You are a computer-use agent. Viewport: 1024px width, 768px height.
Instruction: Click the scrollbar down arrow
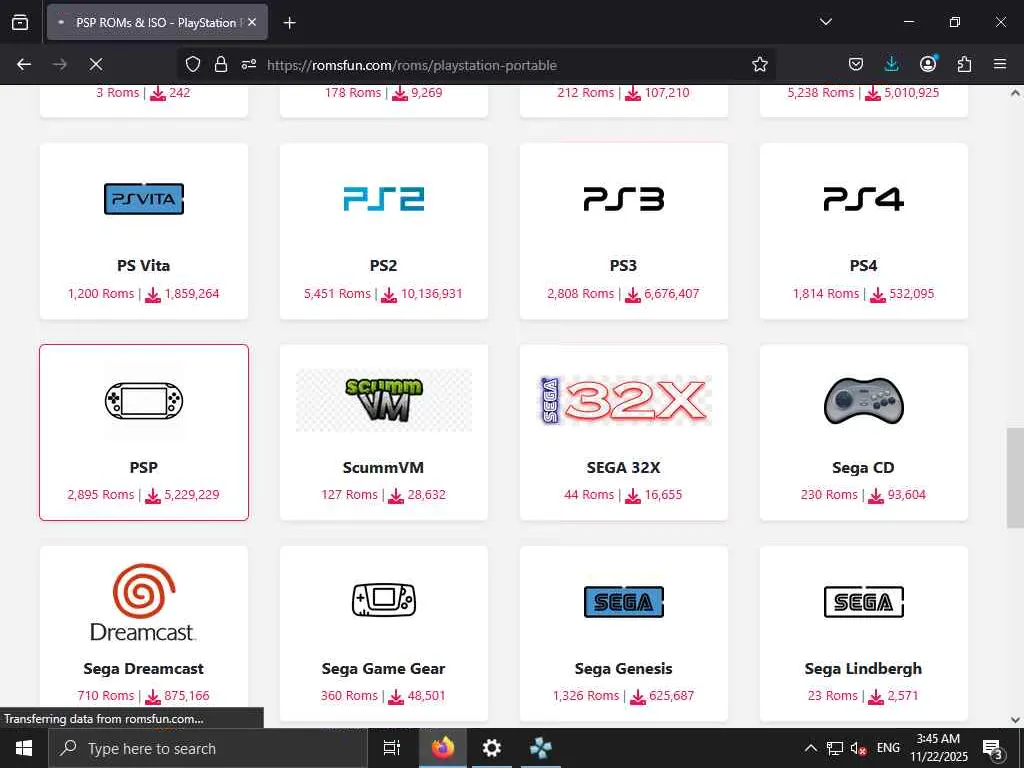1015,720
